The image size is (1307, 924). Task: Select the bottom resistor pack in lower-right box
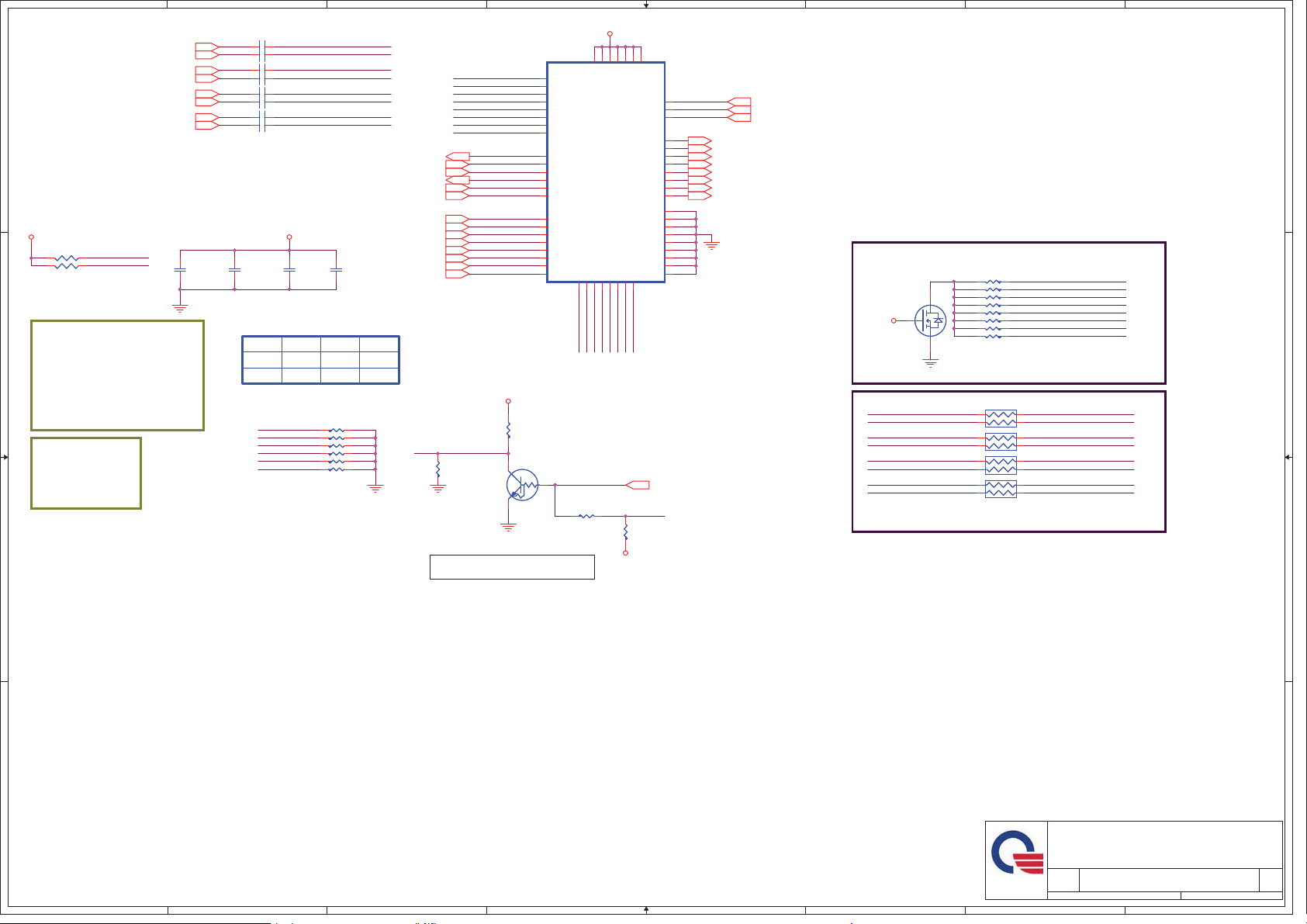[x=1001, y=489]
